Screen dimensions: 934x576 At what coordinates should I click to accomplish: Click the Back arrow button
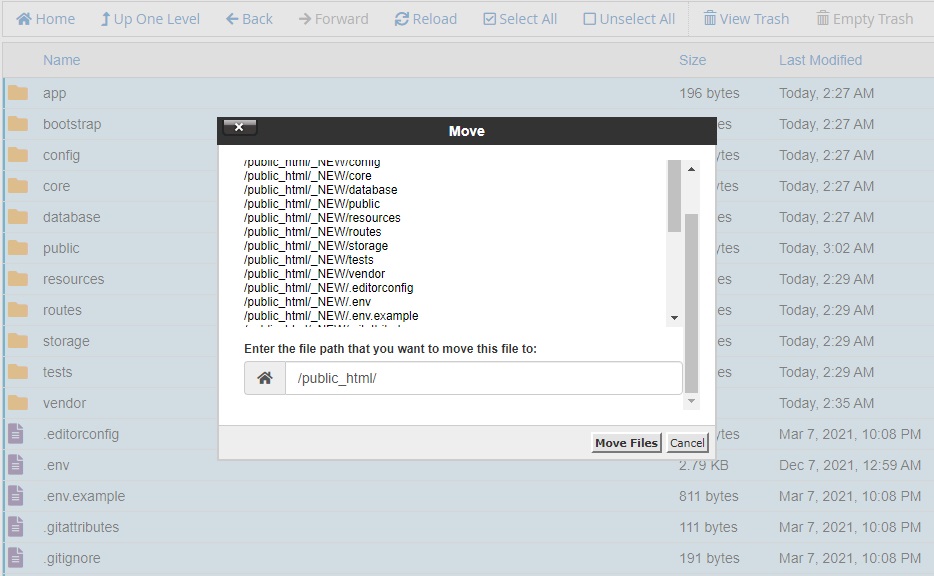(249, 19)
